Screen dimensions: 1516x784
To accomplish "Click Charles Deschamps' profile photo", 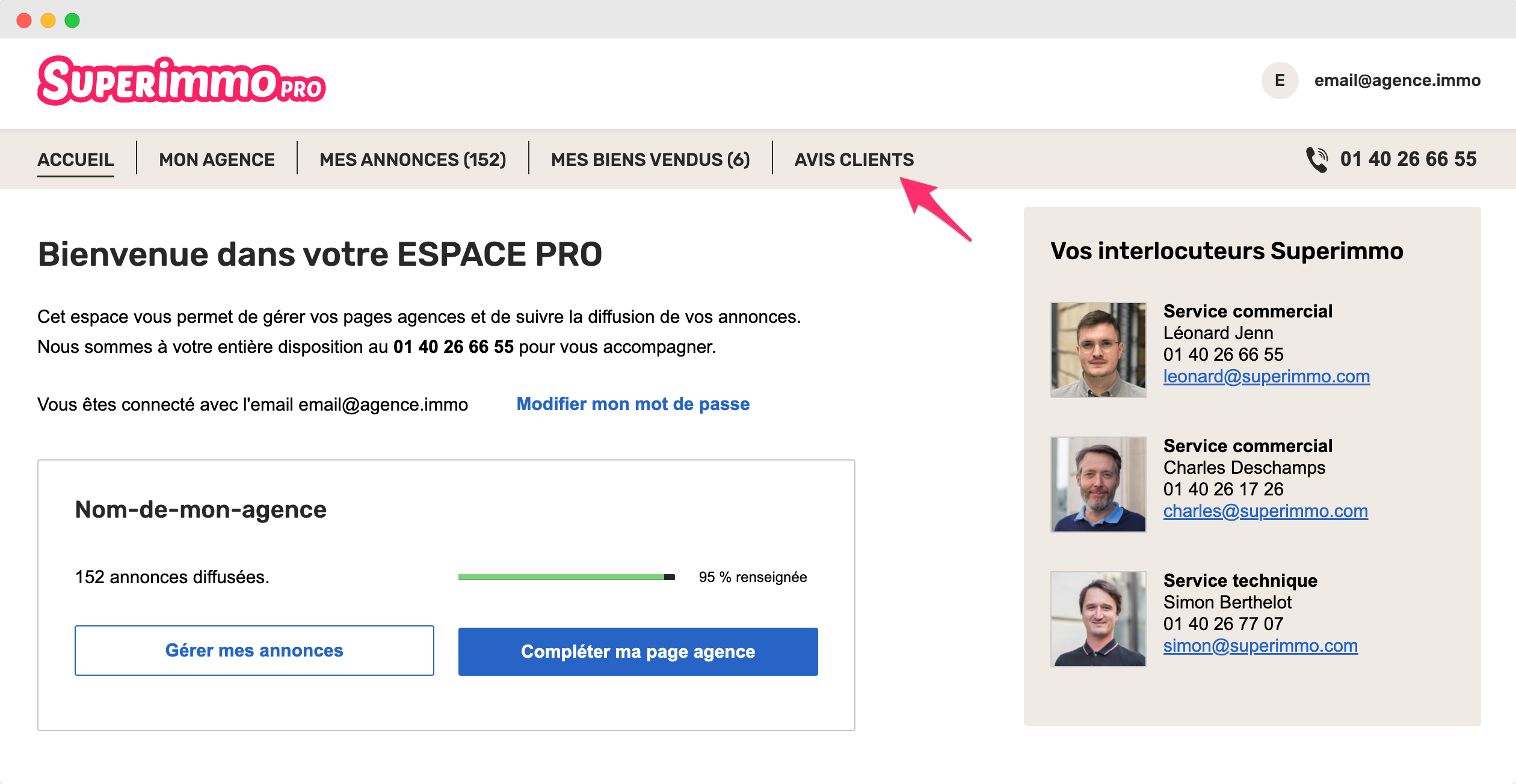I will [1098, 485].
